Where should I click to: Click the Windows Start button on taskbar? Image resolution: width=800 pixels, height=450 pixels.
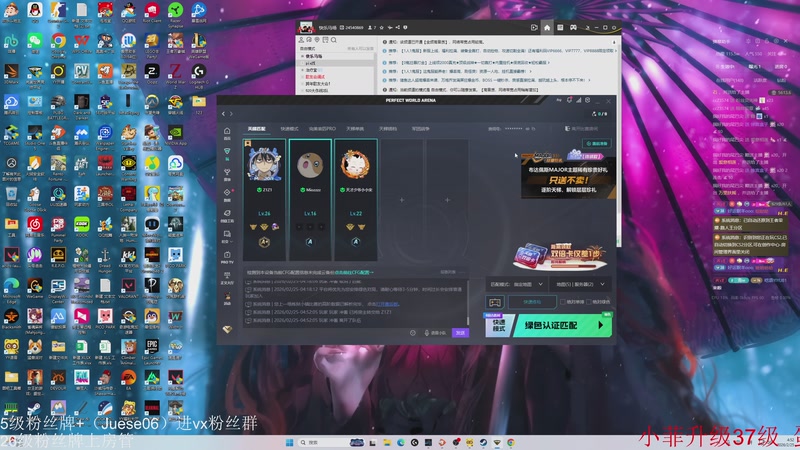pos(289,442)
